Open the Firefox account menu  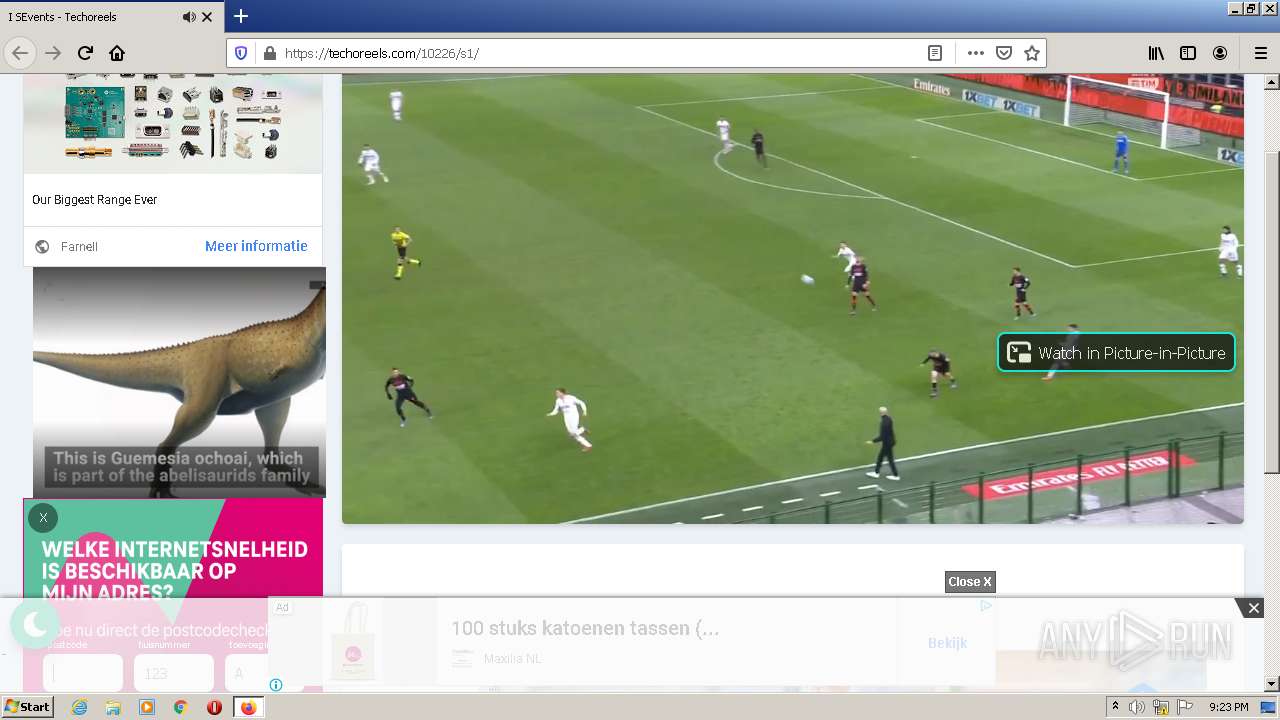click(1220, 53)
